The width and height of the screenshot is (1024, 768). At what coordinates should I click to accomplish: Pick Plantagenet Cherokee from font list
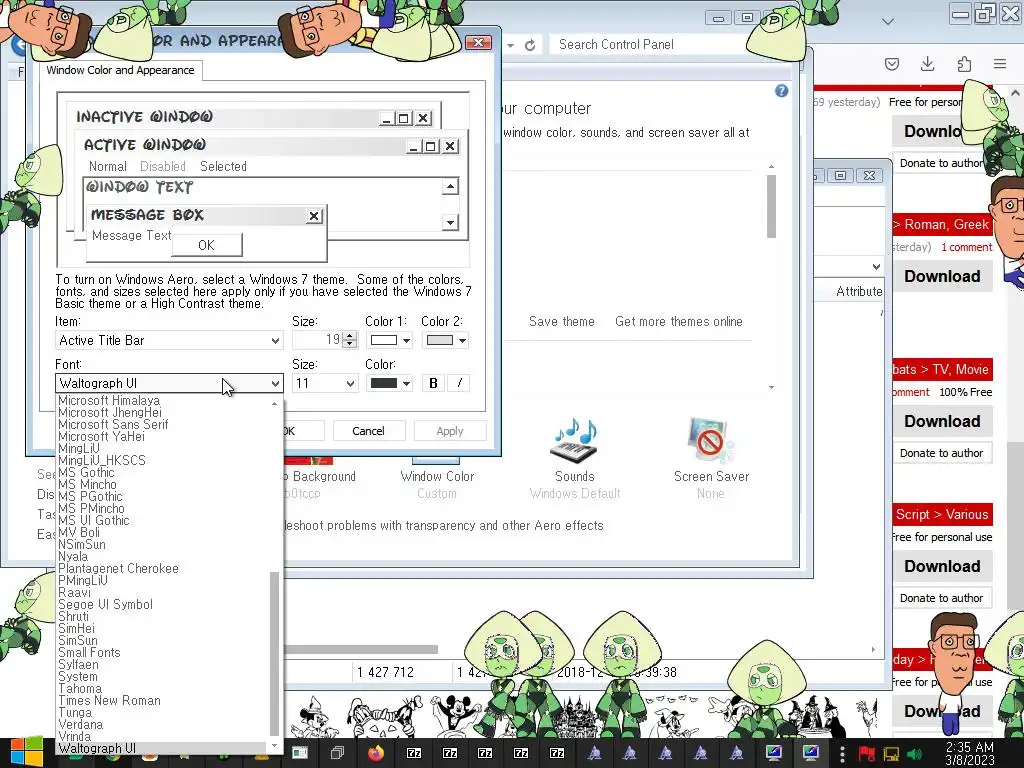[118, 569]
